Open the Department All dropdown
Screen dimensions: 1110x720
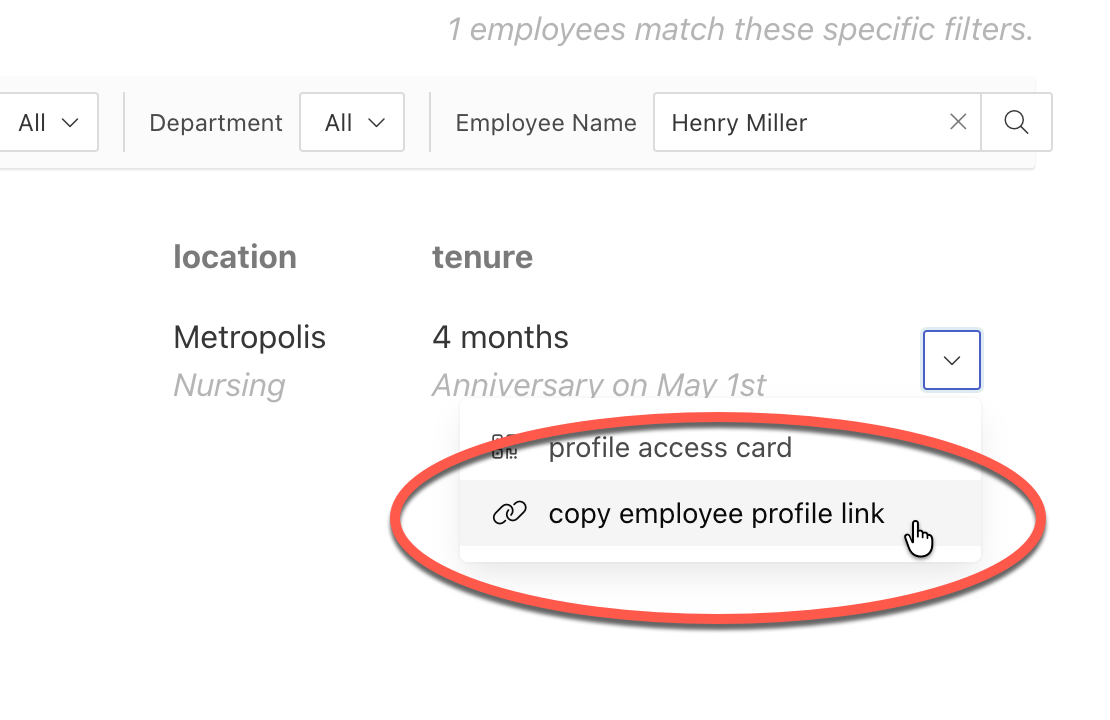pos(352,122)
